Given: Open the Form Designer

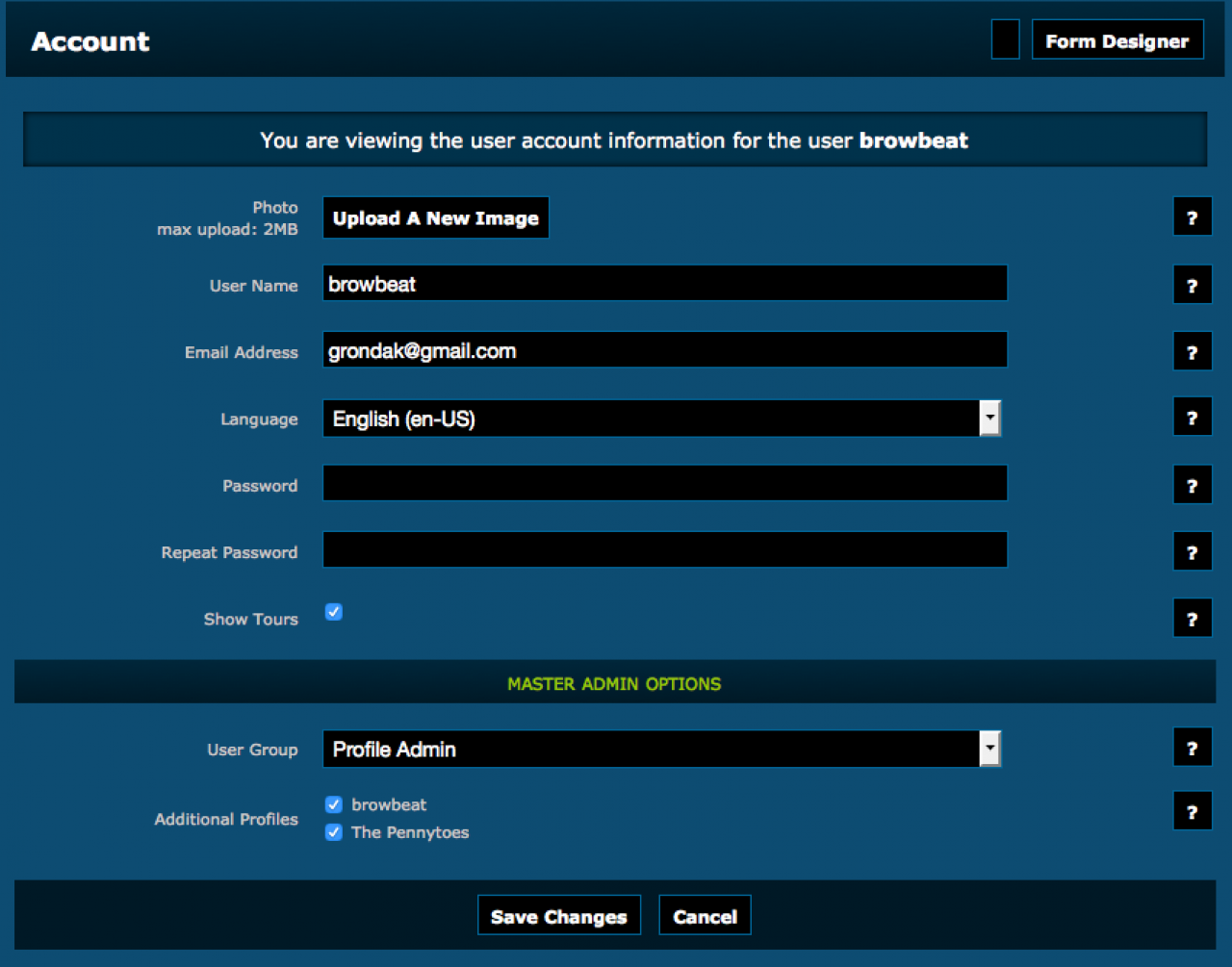Looking at the screenshot, I should click(1116, 40).
